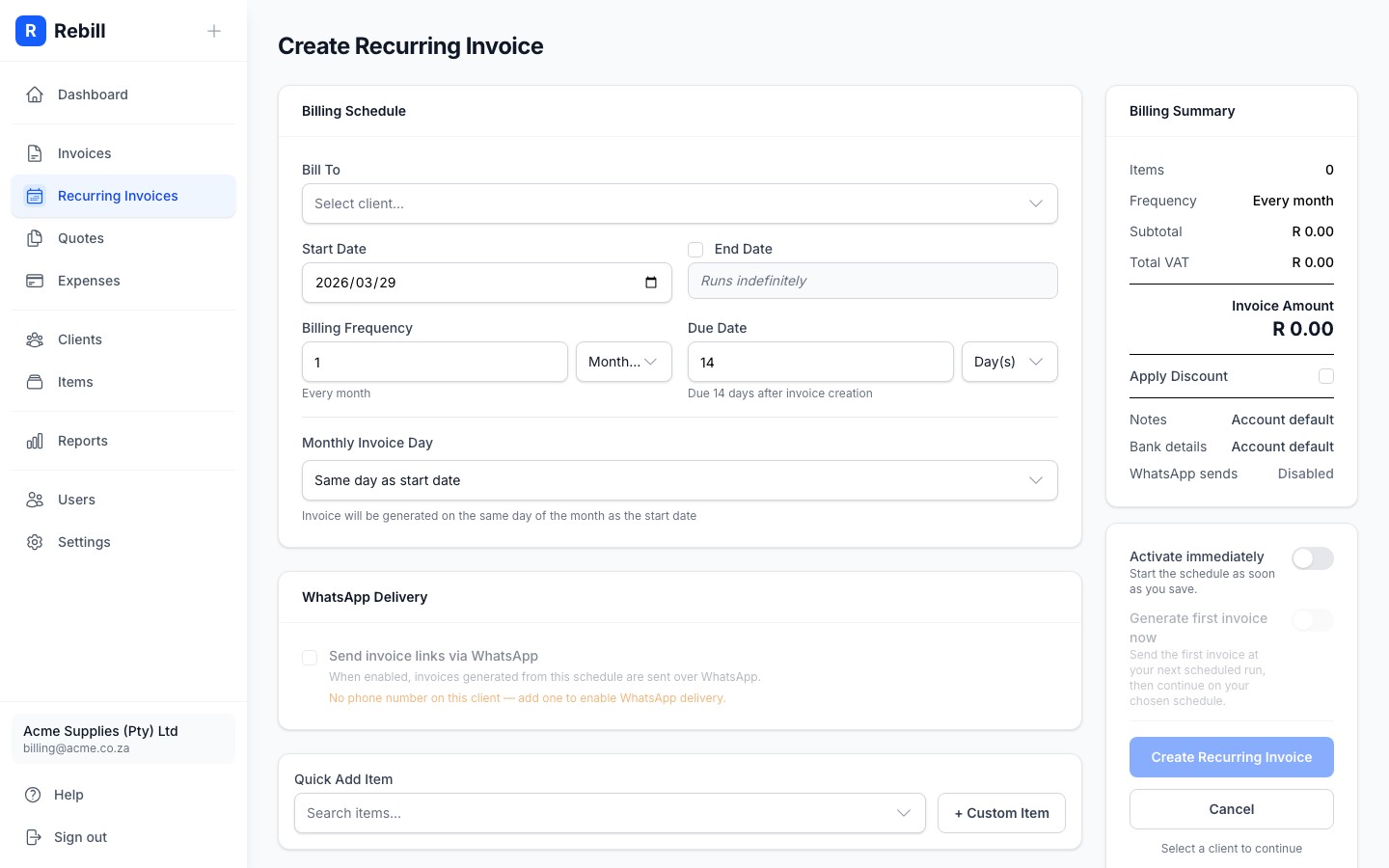Screen dimensions: 1389x868
Task: Open Reports using the chart icon
Action: point(35,441)
